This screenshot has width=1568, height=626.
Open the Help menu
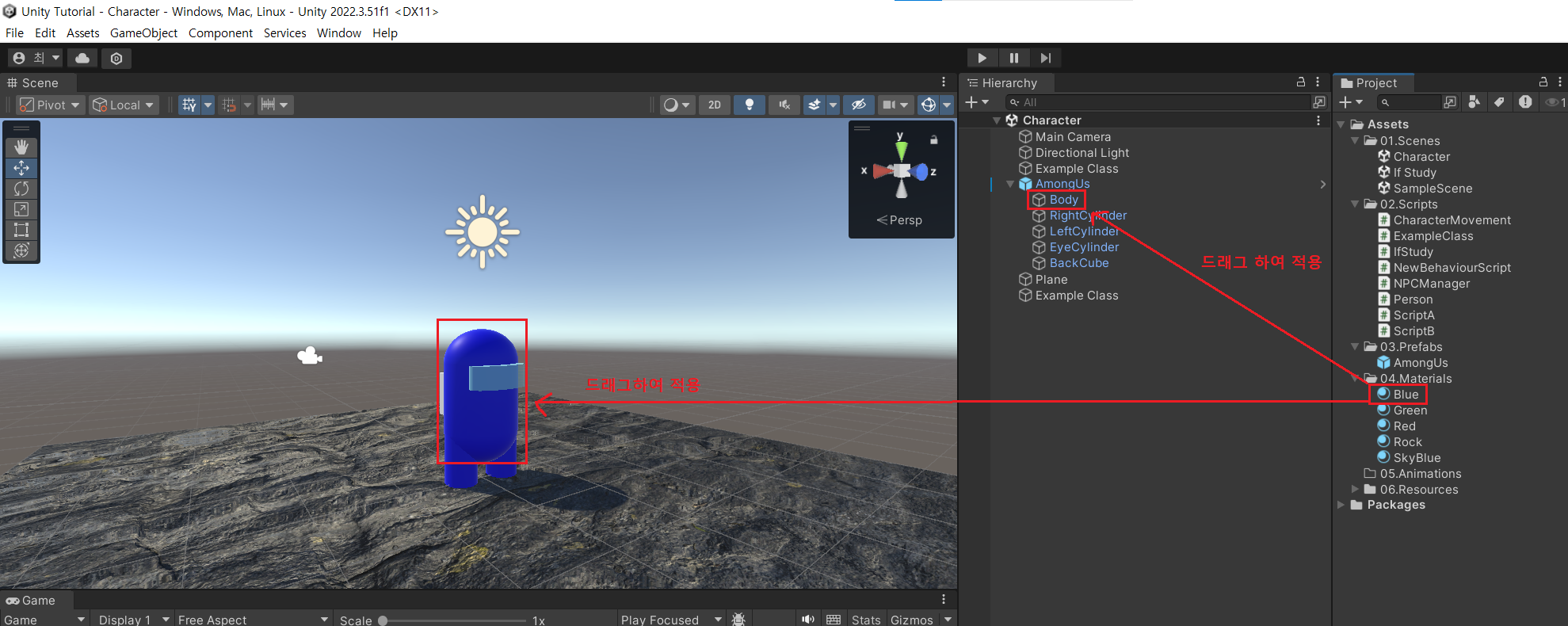385,32
